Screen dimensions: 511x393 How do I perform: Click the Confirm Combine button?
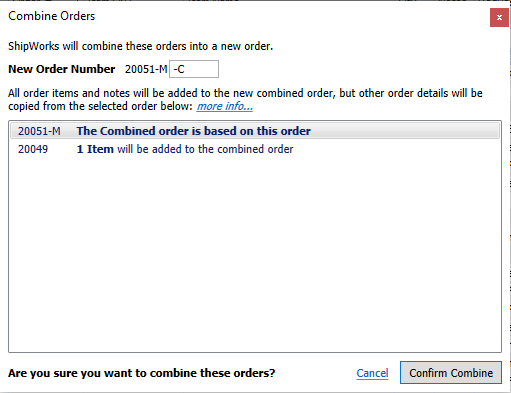coord(451,373)
